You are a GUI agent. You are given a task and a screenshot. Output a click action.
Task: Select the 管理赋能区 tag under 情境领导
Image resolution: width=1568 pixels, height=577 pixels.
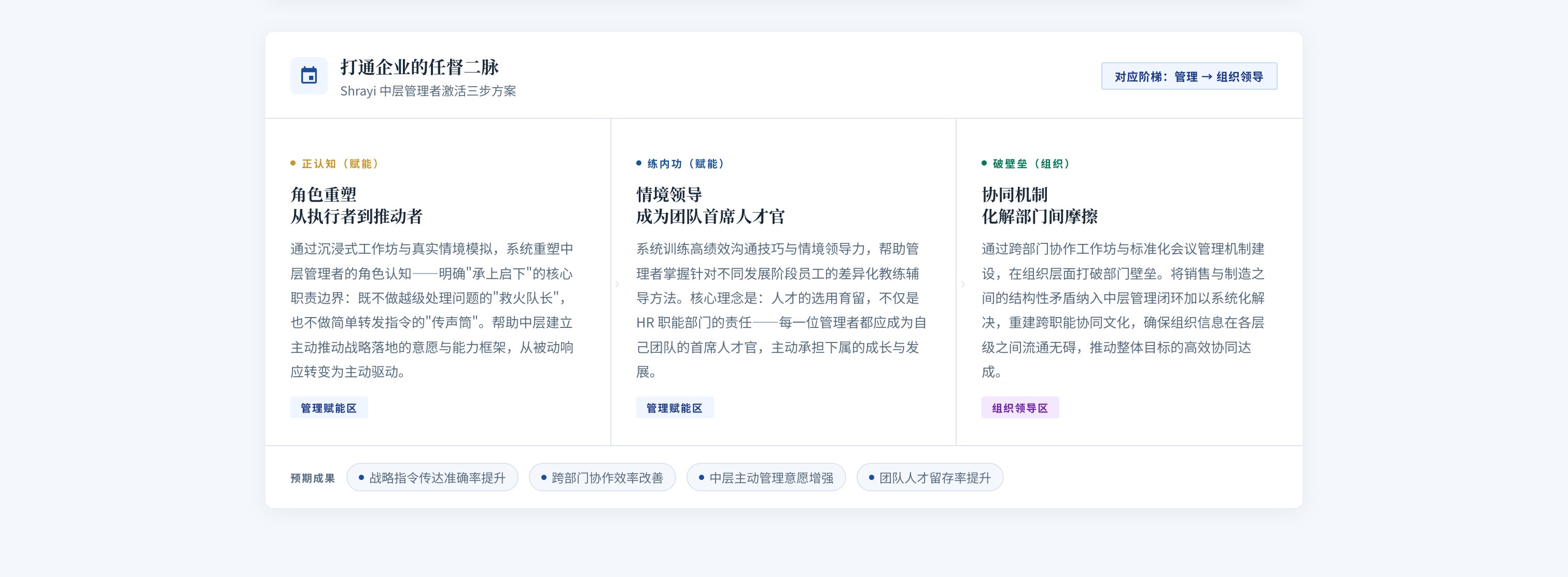674,408
